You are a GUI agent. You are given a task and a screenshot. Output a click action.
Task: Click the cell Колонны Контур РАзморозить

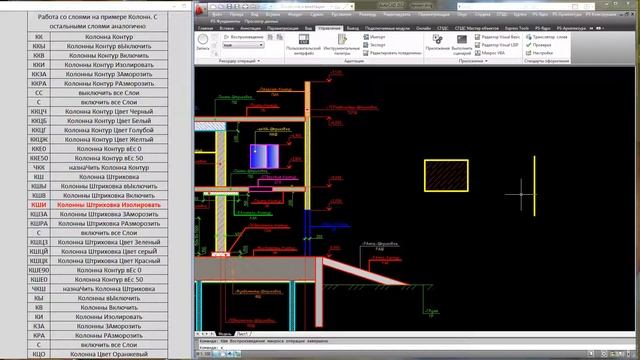point(109,83)
